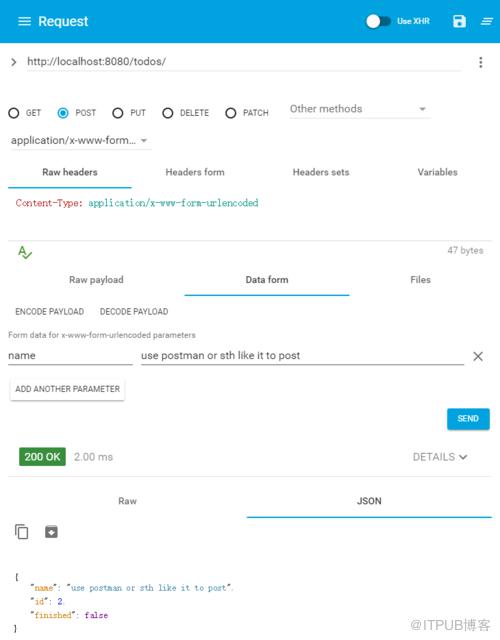This screenshot has height=640, width=500.
Task: Click the 200 OK status badge
Action: (x=42, y=457)
